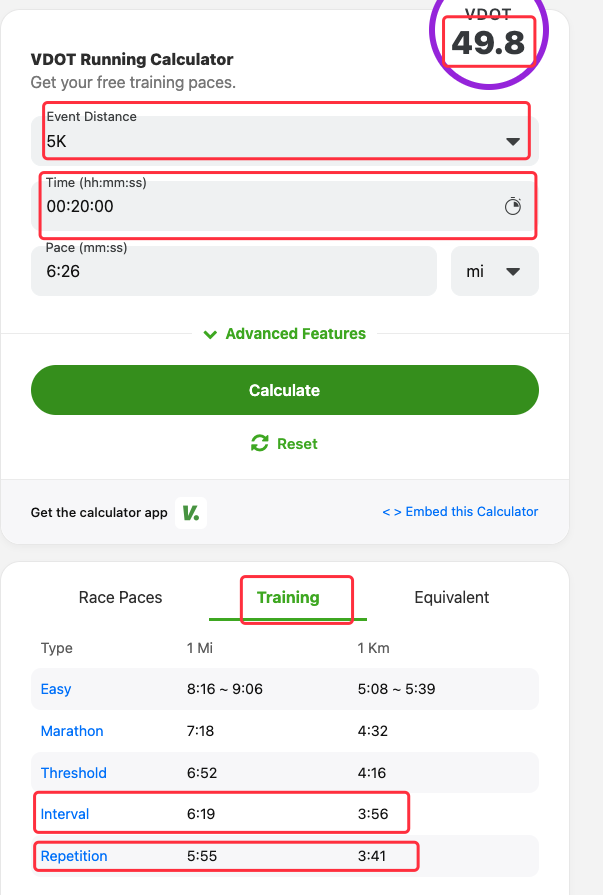
Task: Click the stopwatch icon in Time field
Action: pos(513,206)
